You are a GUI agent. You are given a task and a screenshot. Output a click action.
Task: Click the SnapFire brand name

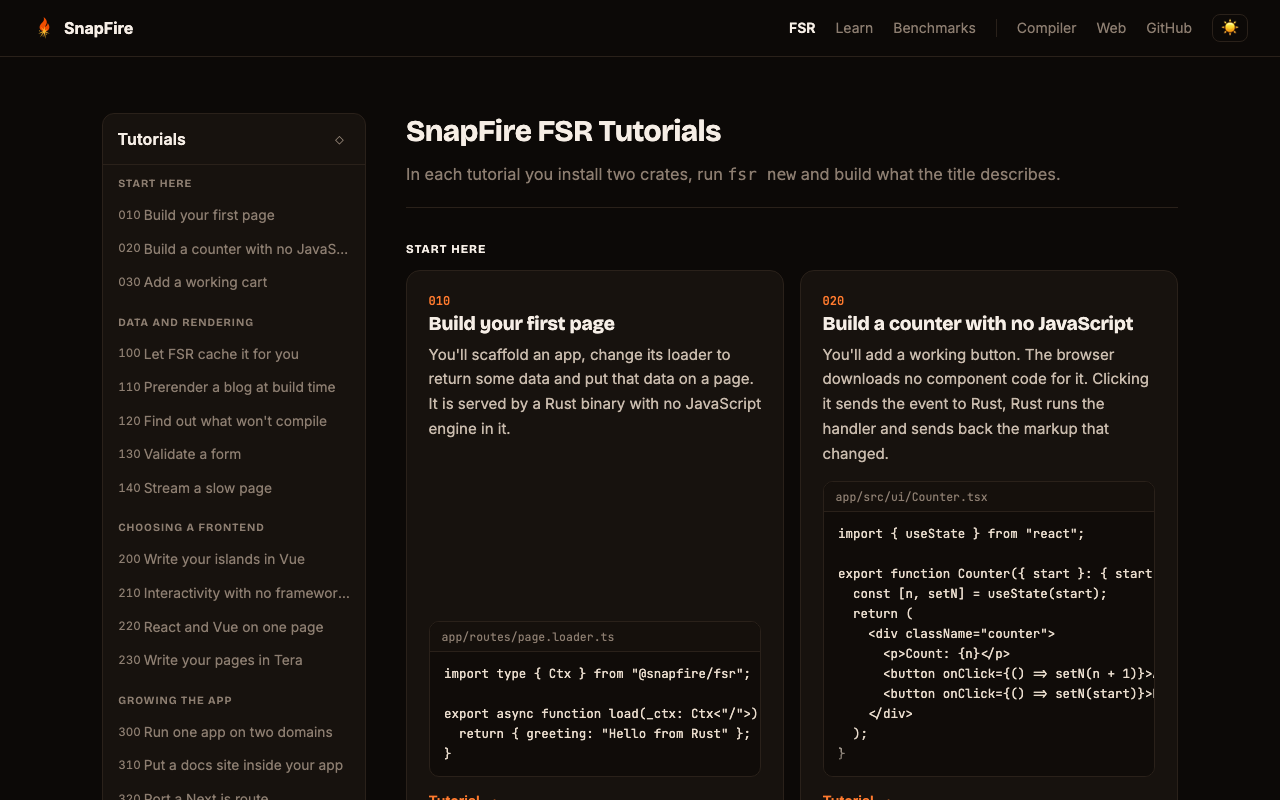click(98, 28)
